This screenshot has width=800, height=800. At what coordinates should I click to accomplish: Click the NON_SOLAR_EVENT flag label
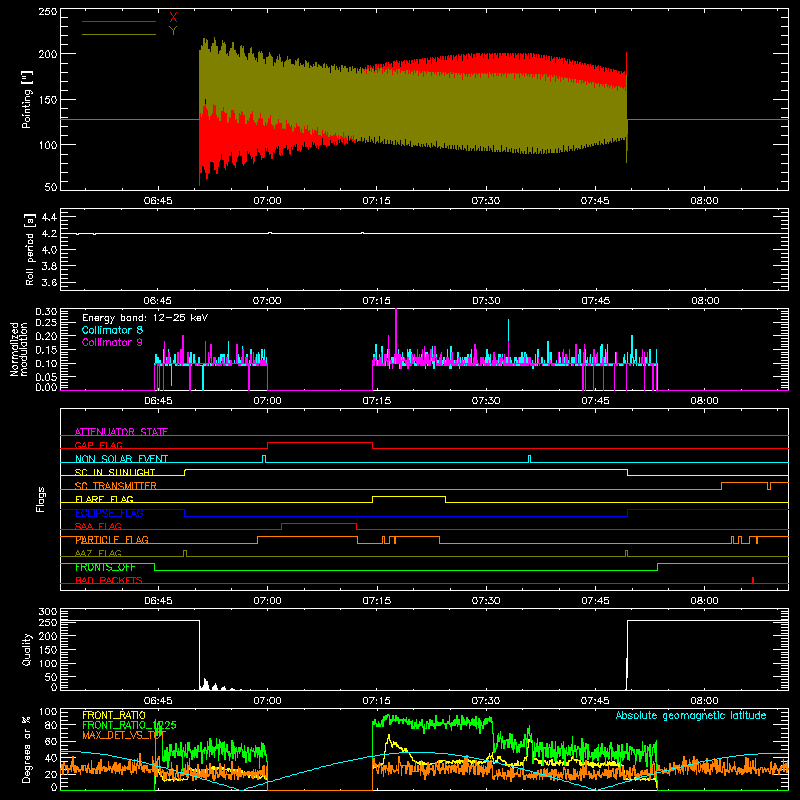[121, 459]
